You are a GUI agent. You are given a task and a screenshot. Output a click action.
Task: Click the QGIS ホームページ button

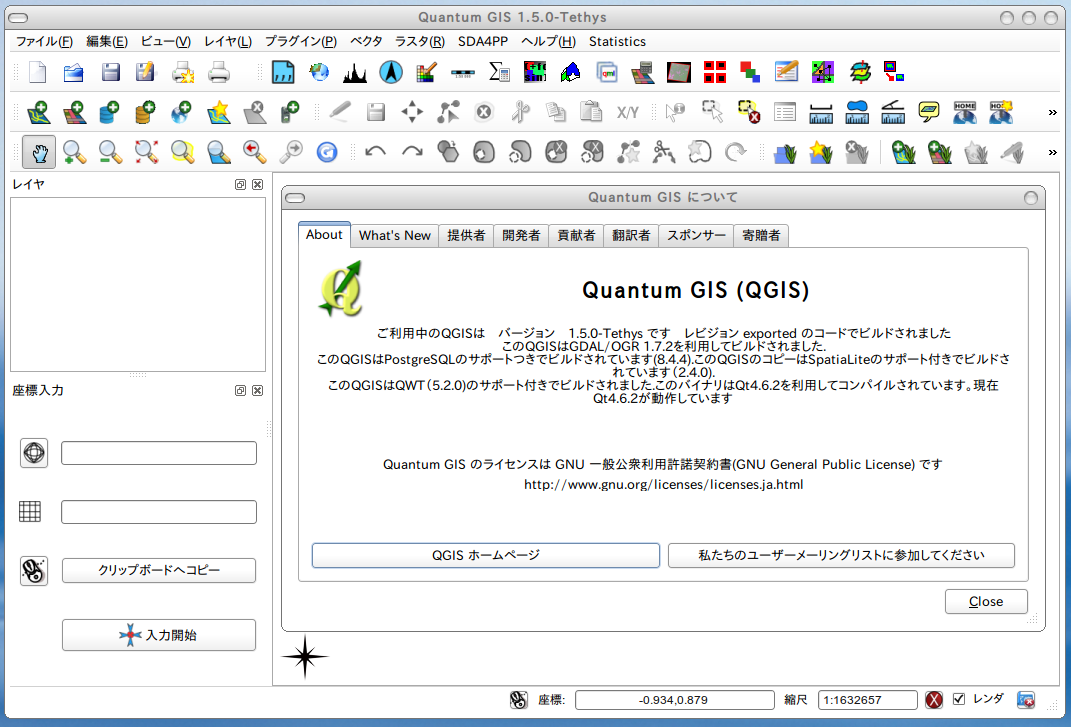tap(486, 555)
